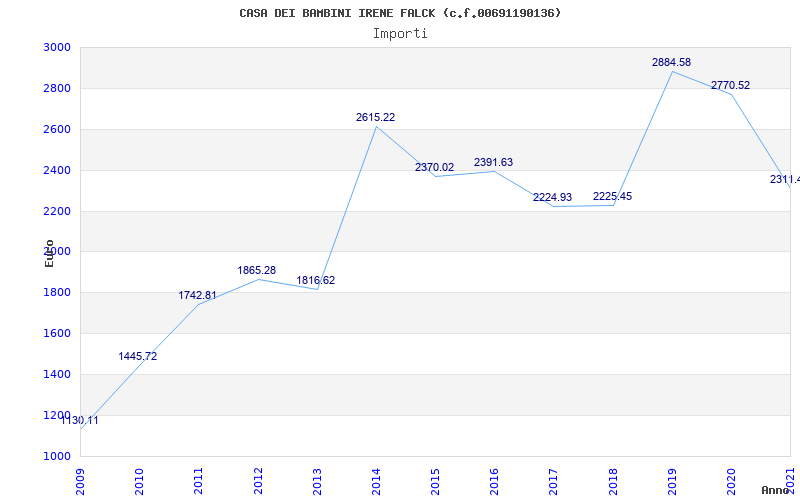800x500 pixels.
Task: Click the 3000 y-axis tick label
Action: 56,47
